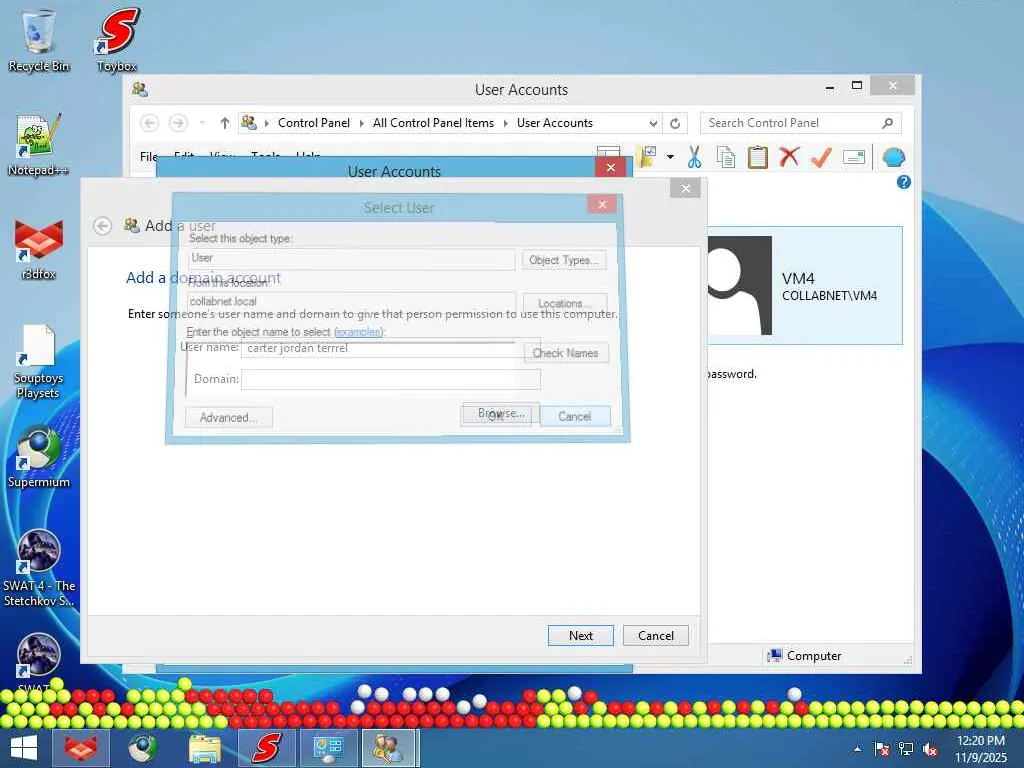Click the Next button

click(581, 635)
